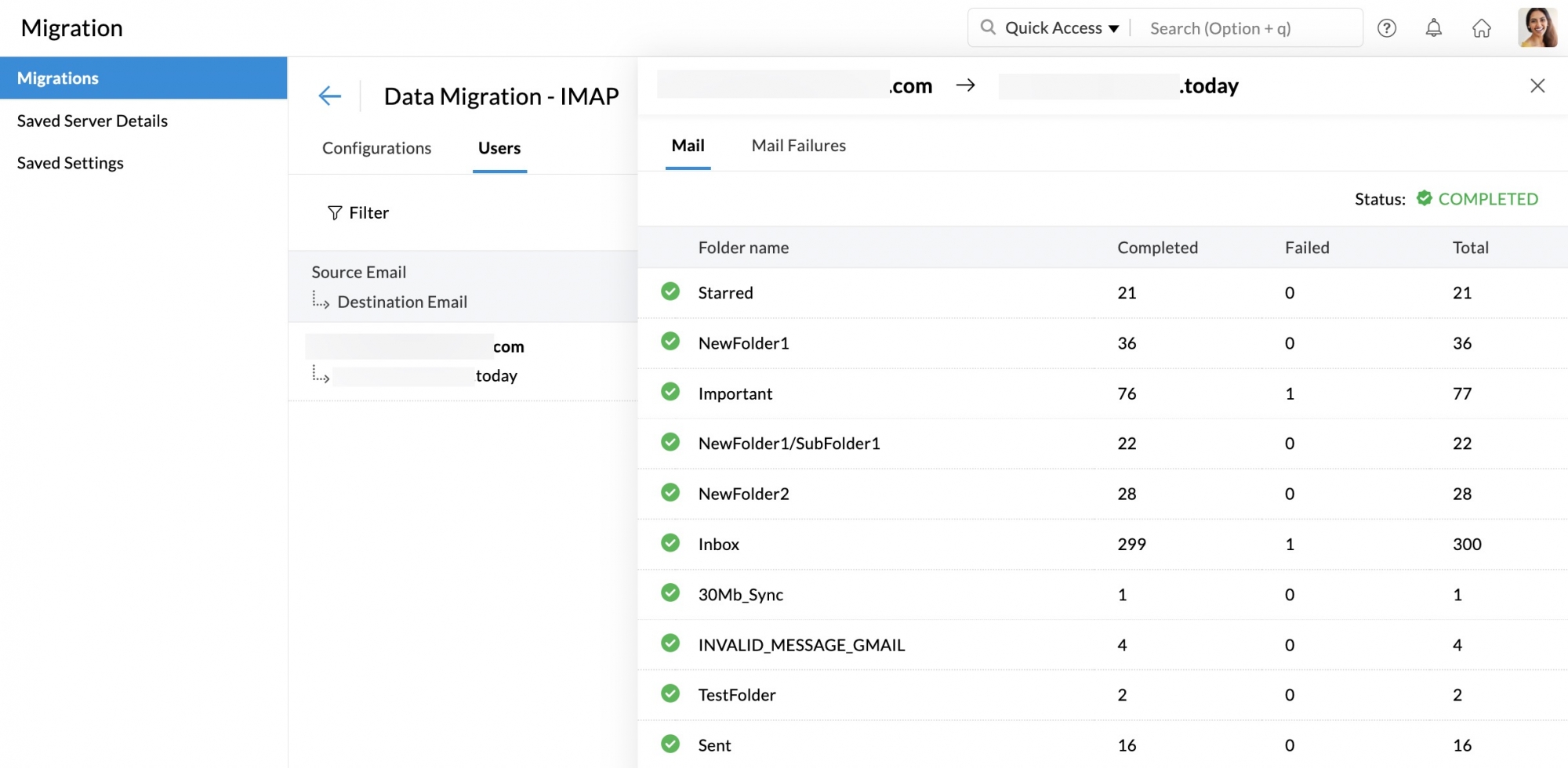1568x768 pixels.
Task: Click the green check beside Inbox folder
Action: pyautogui.click(x=670, y=543)
